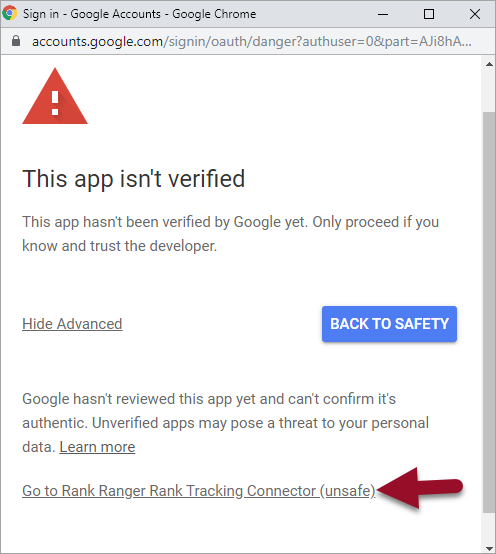Image resolution: width=496 pixels, height=554 pixels.
Task: Maximize the sign-in popup window
Action: (429, 14)
